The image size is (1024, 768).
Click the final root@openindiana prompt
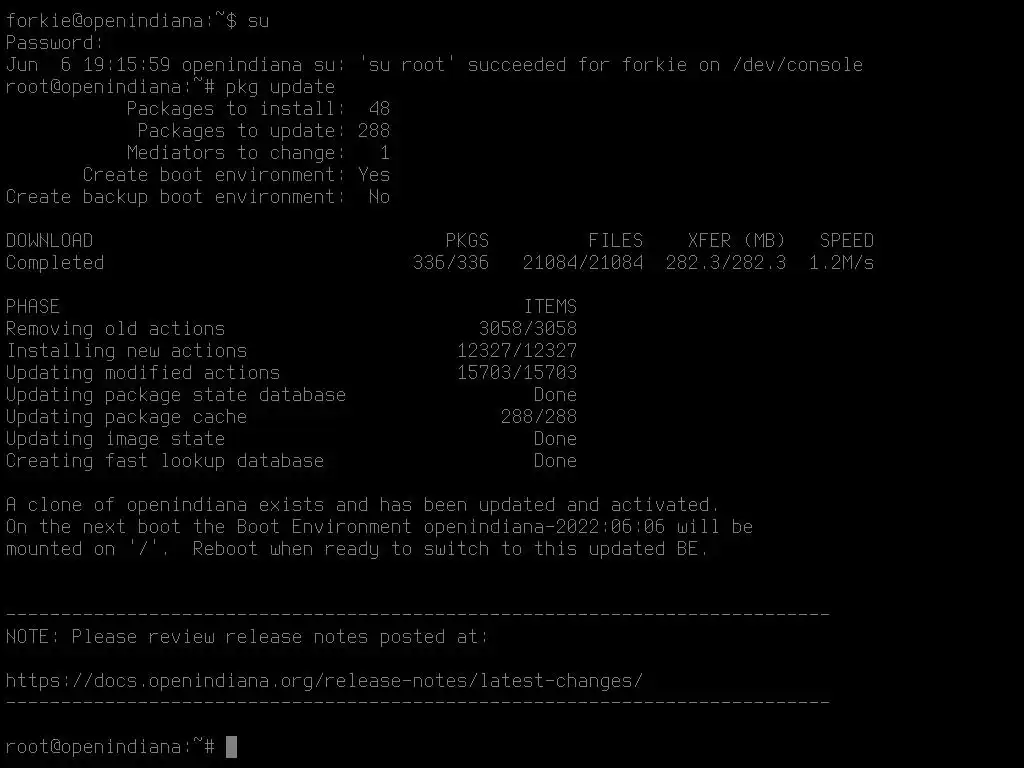[x=110, y=746]
